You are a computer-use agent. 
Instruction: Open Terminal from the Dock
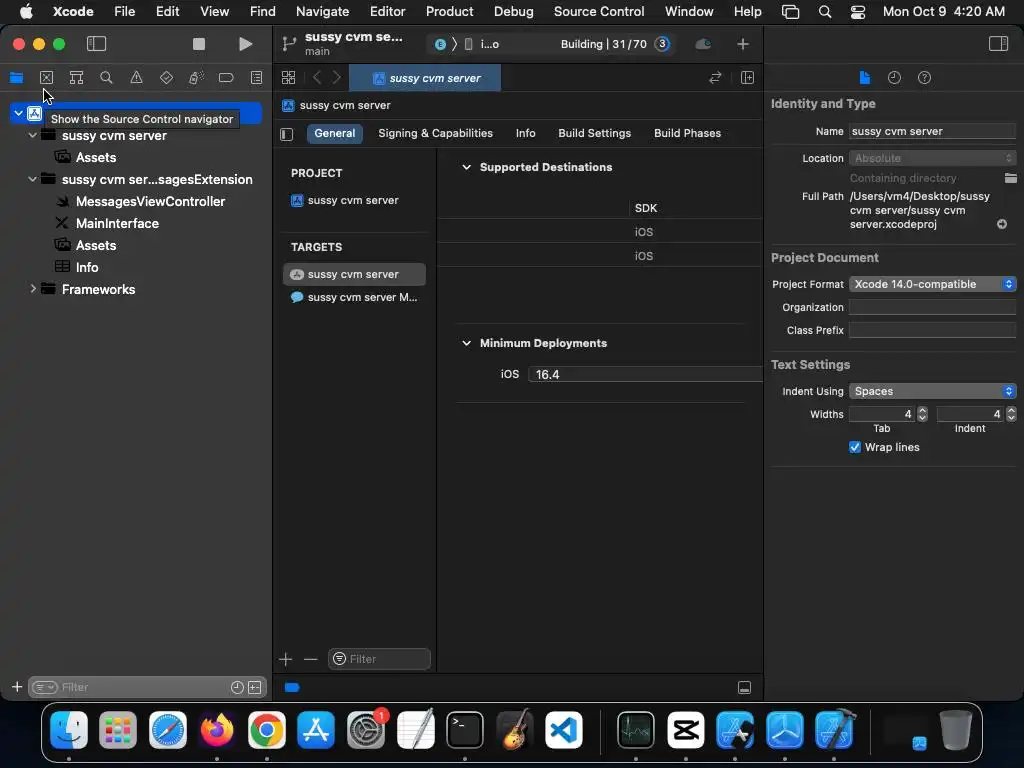click(464, 730)
